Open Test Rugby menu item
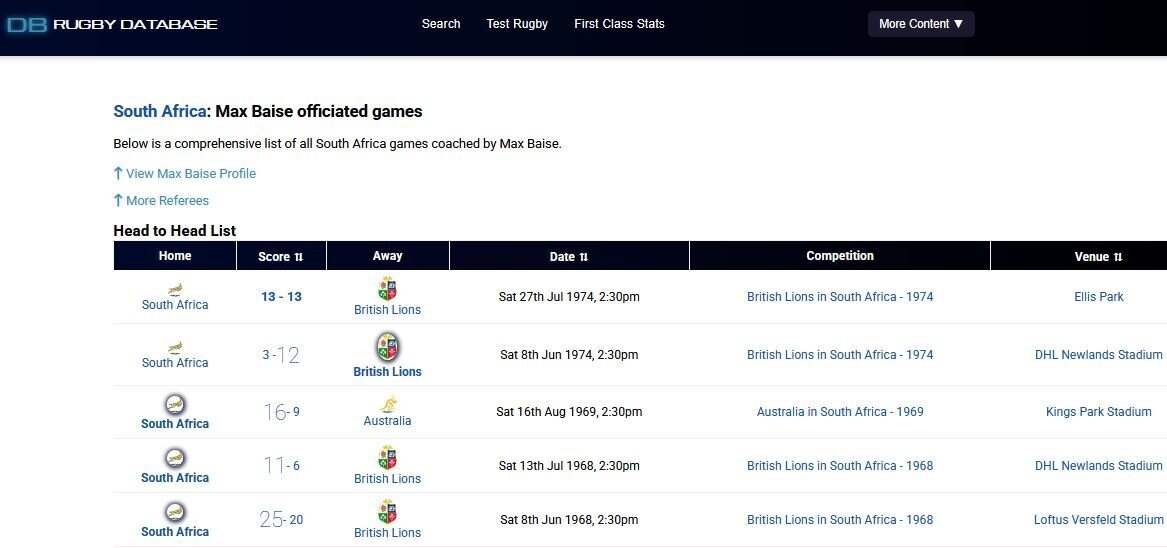Screen dimensions: 1167x548 [517, 24]
